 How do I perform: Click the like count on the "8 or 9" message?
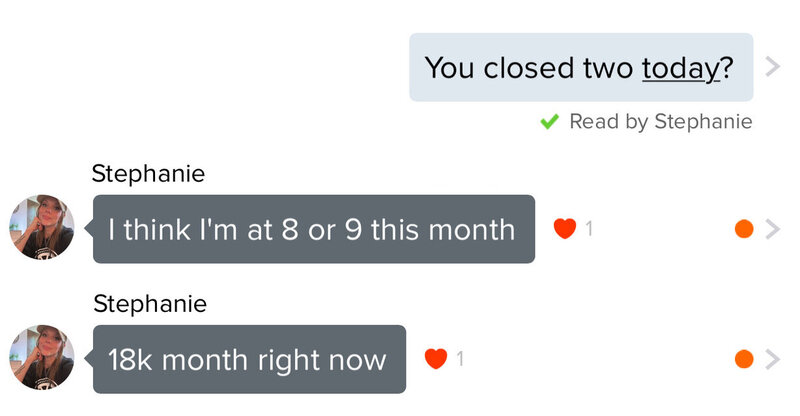click(589, 229)
